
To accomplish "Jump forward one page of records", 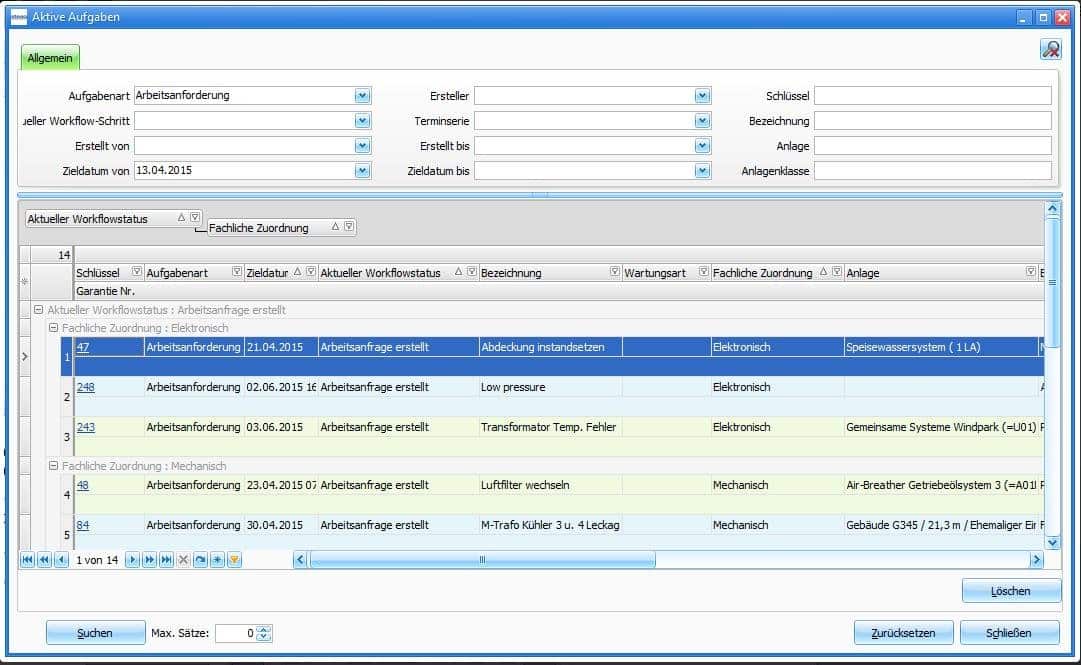I will tap(150, 560).
